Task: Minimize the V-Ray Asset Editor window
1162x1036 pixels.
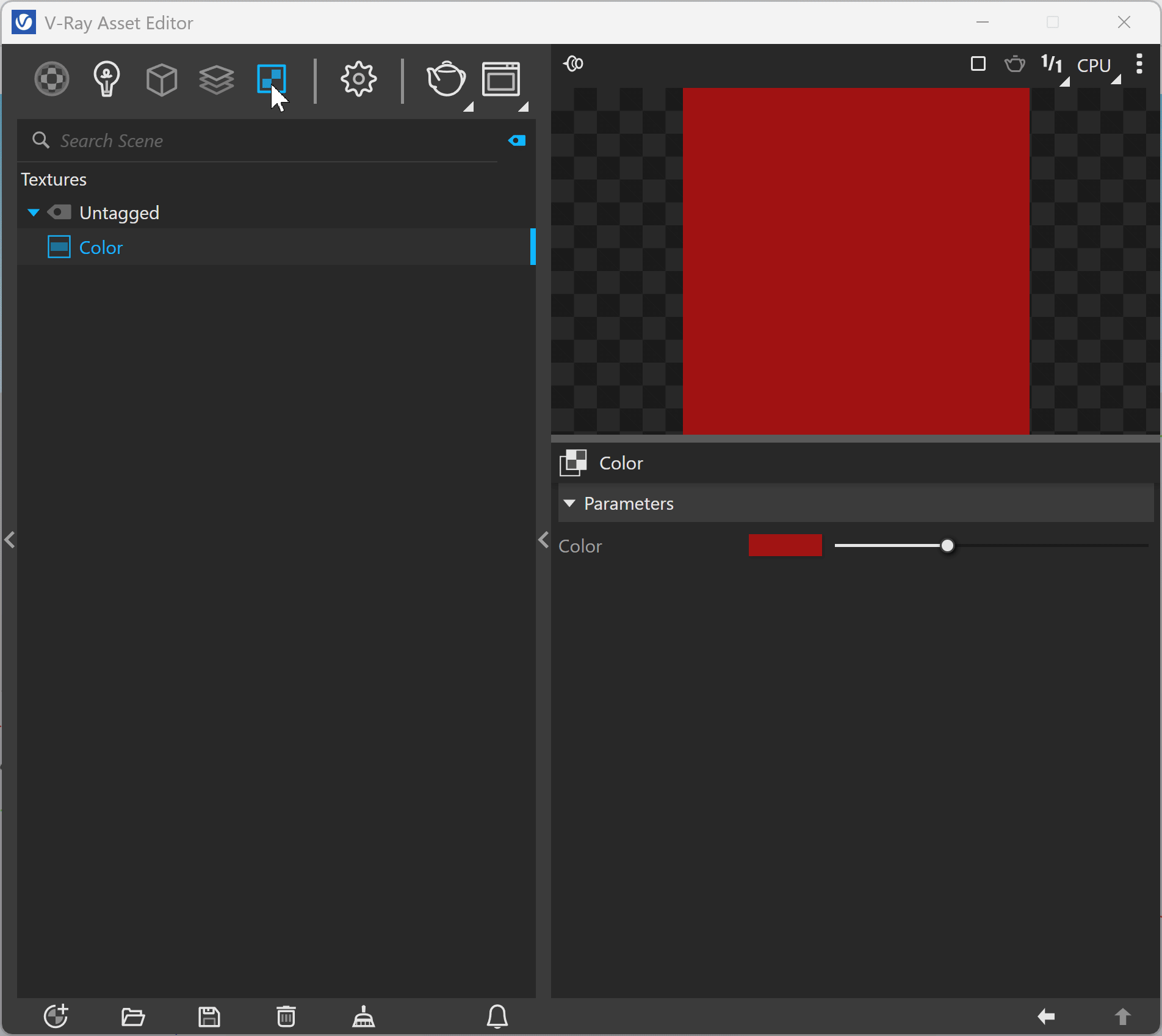Action: pyautogui.click(x=983, y=23)
